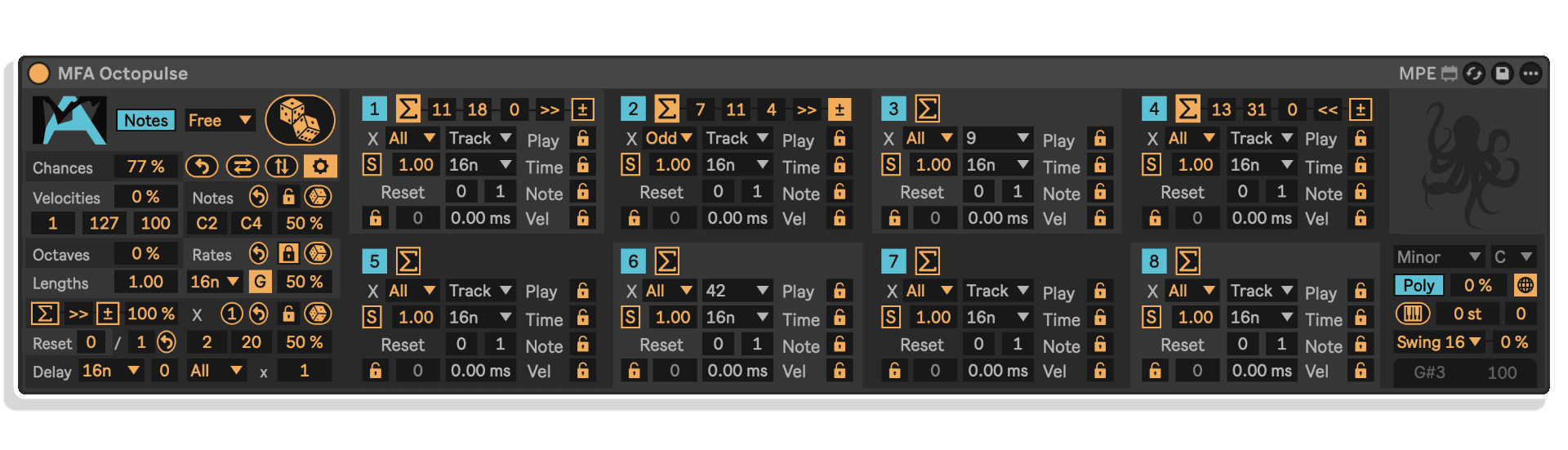Click the global >> direction button in the left panel
This screenshot has height=450, width=1568.
tap(78, 314)
